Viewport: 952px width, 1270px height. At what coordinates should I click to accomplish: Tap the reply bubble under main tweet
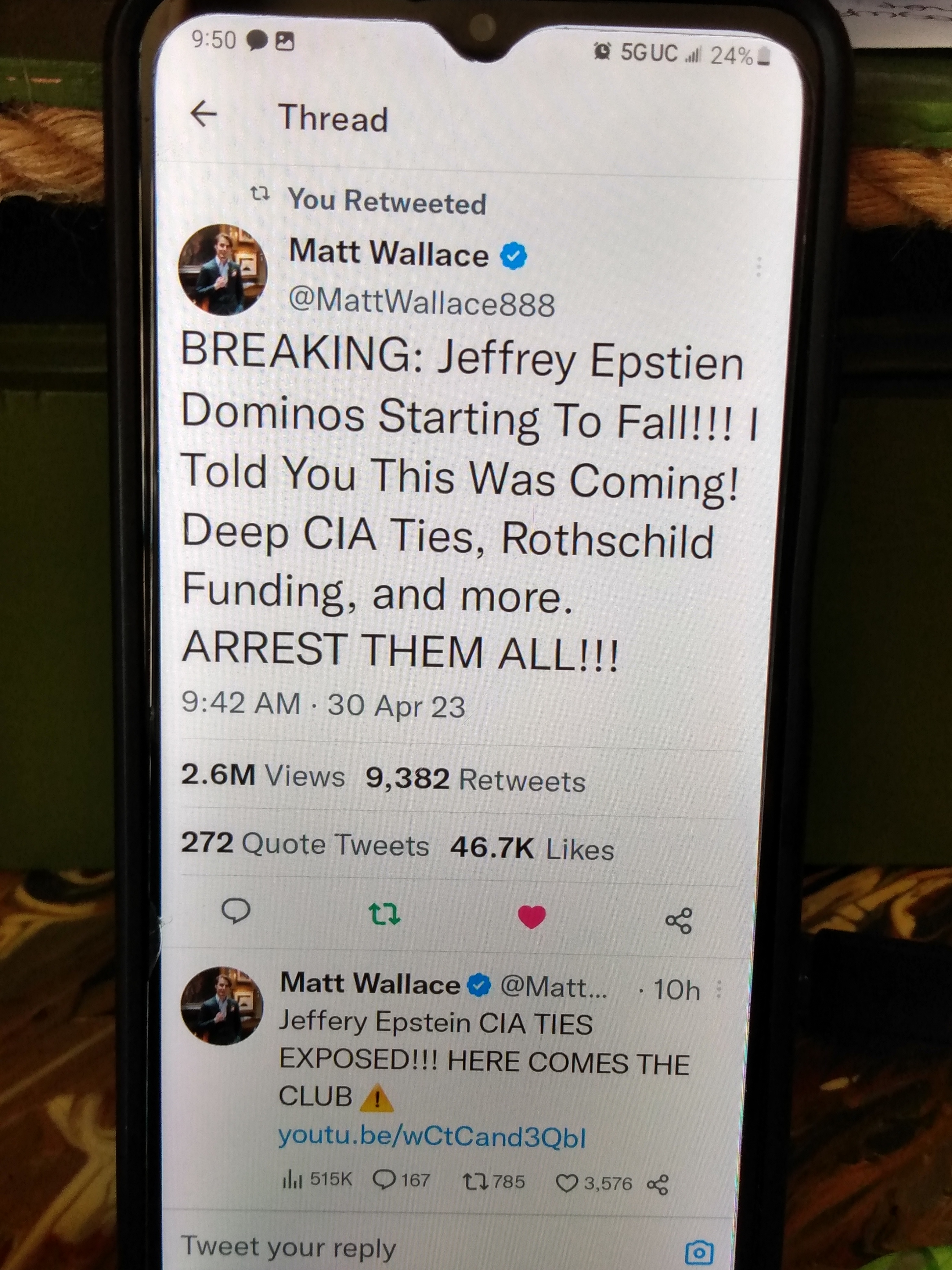click(x=236, y=911)
